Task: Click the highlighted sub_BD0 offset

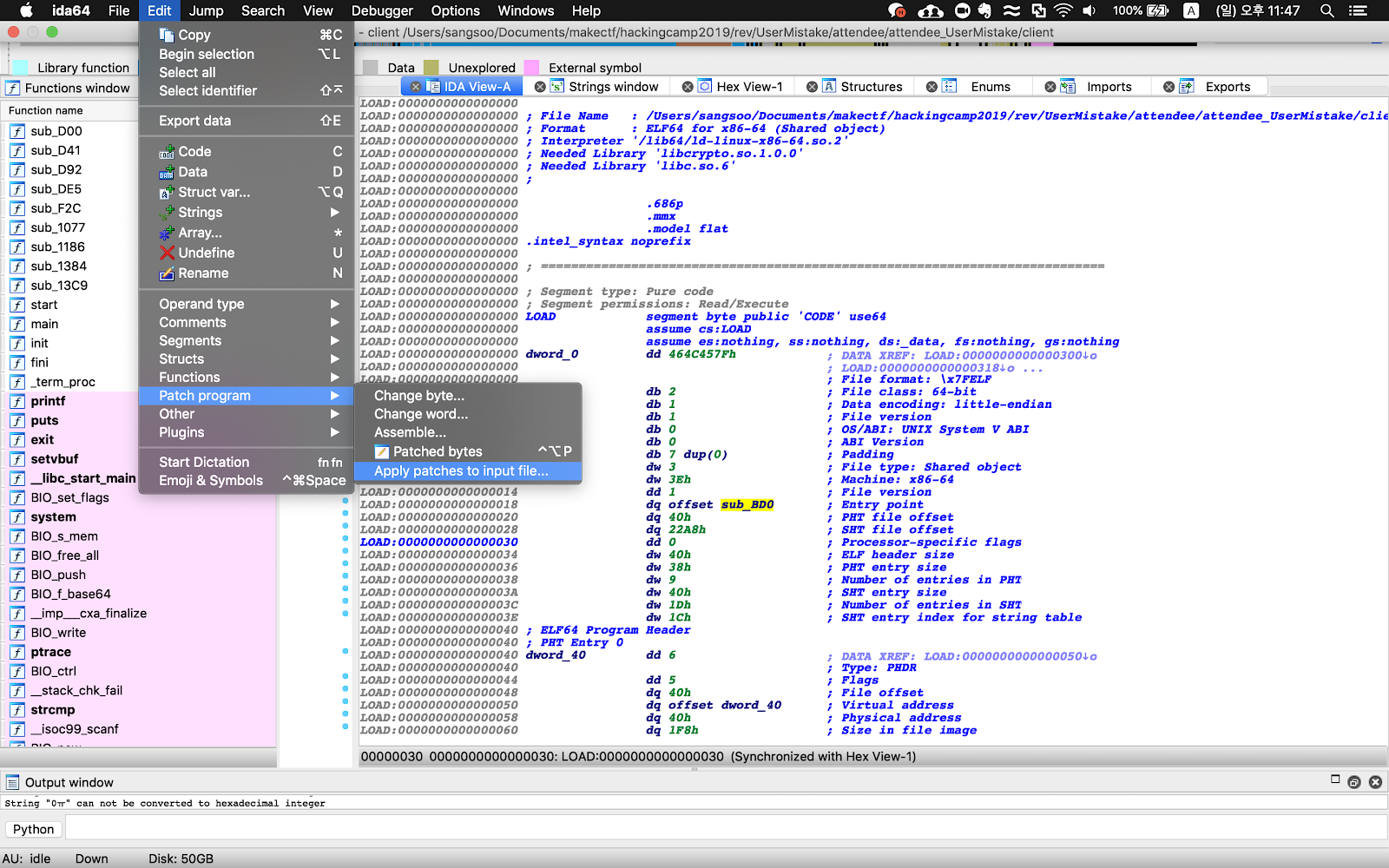Action: [x=747, y=504]
